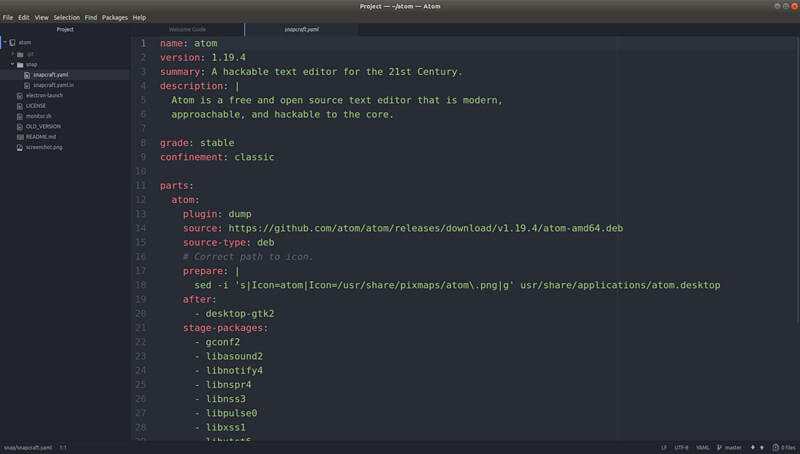Change the LF line ending setting
The width and height of the screenshot is (800, 454).
tap(664, 447)
